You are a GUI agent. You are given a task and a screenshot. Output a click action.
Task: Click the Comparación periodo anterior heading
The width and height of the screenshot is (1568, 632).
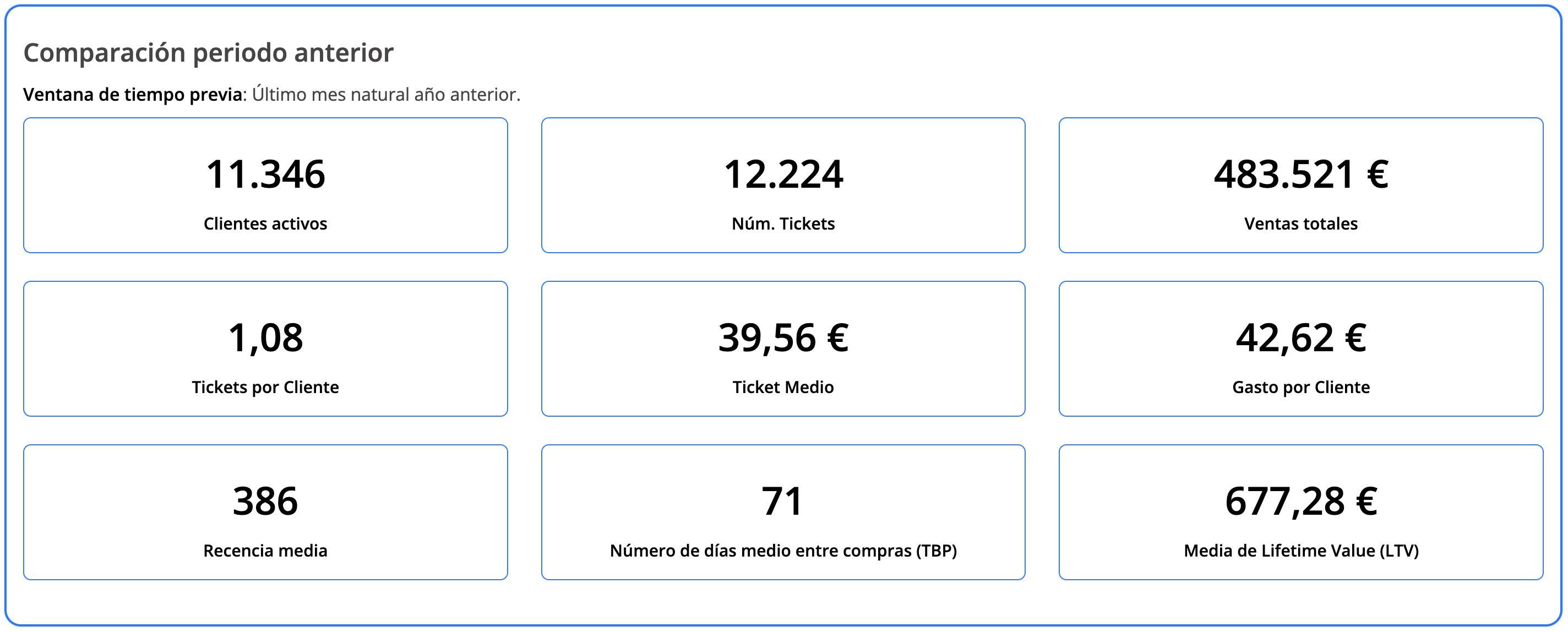click(208, 53)
